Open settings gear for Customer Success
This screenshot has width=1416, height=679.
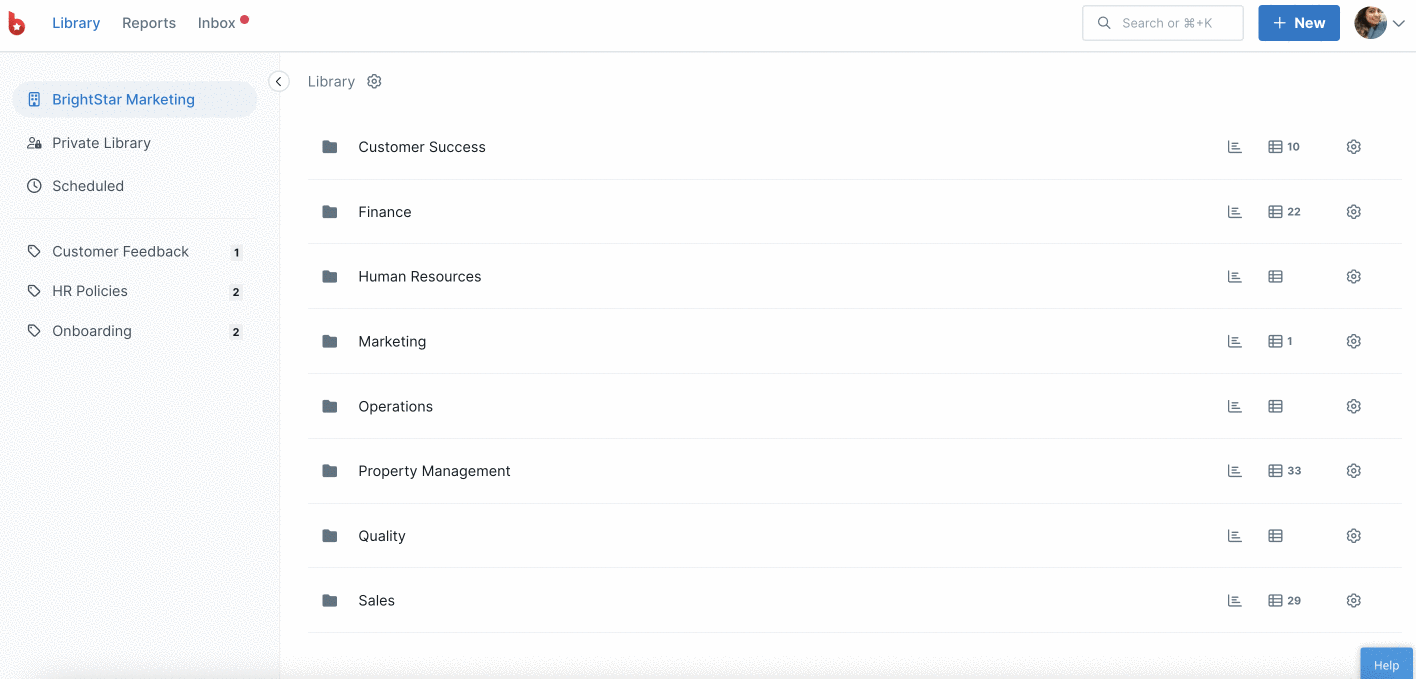pyautogui.click(x=1354, y=147)
